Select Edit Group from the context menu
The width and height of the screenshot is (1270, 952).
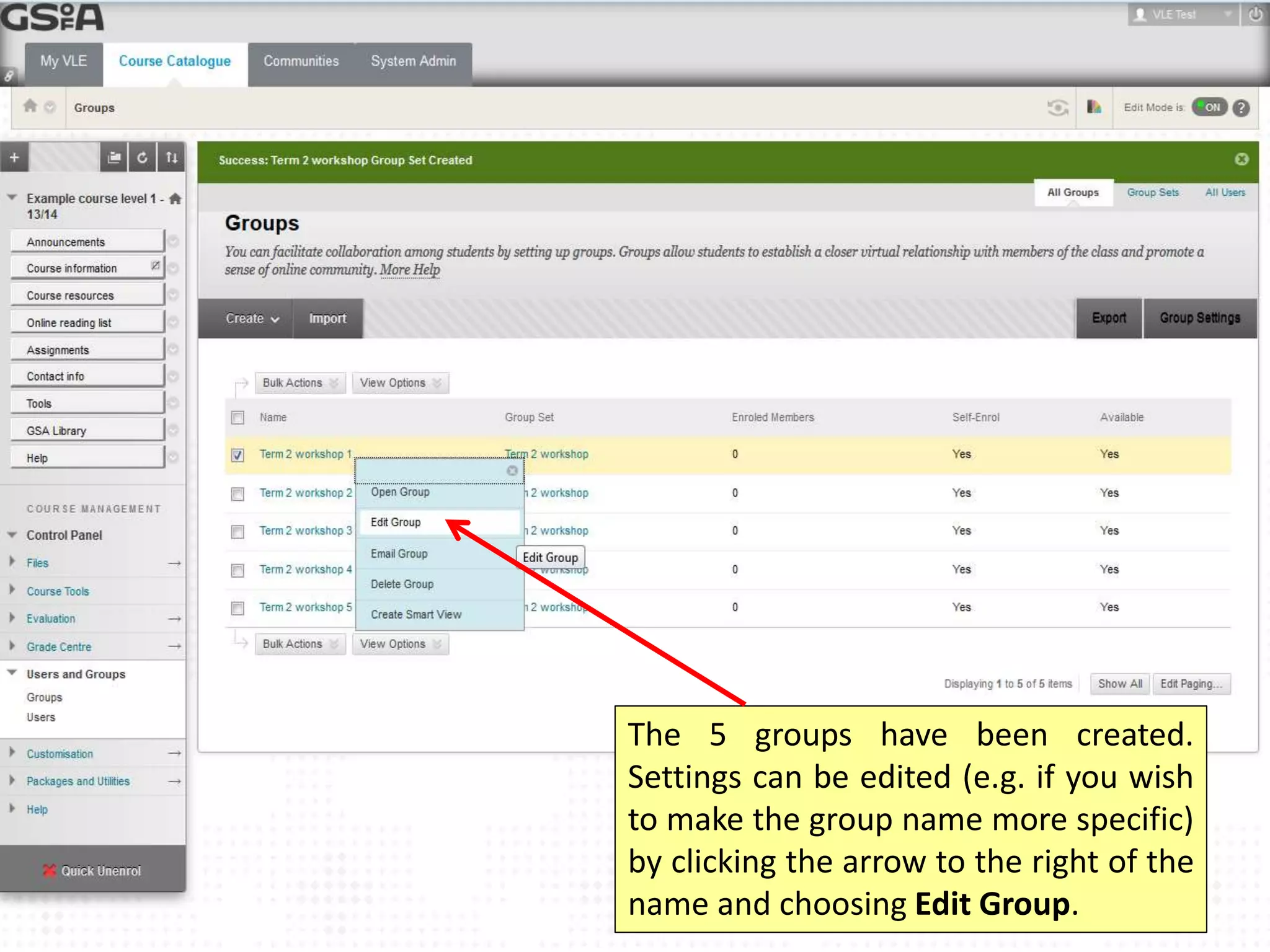396,522
